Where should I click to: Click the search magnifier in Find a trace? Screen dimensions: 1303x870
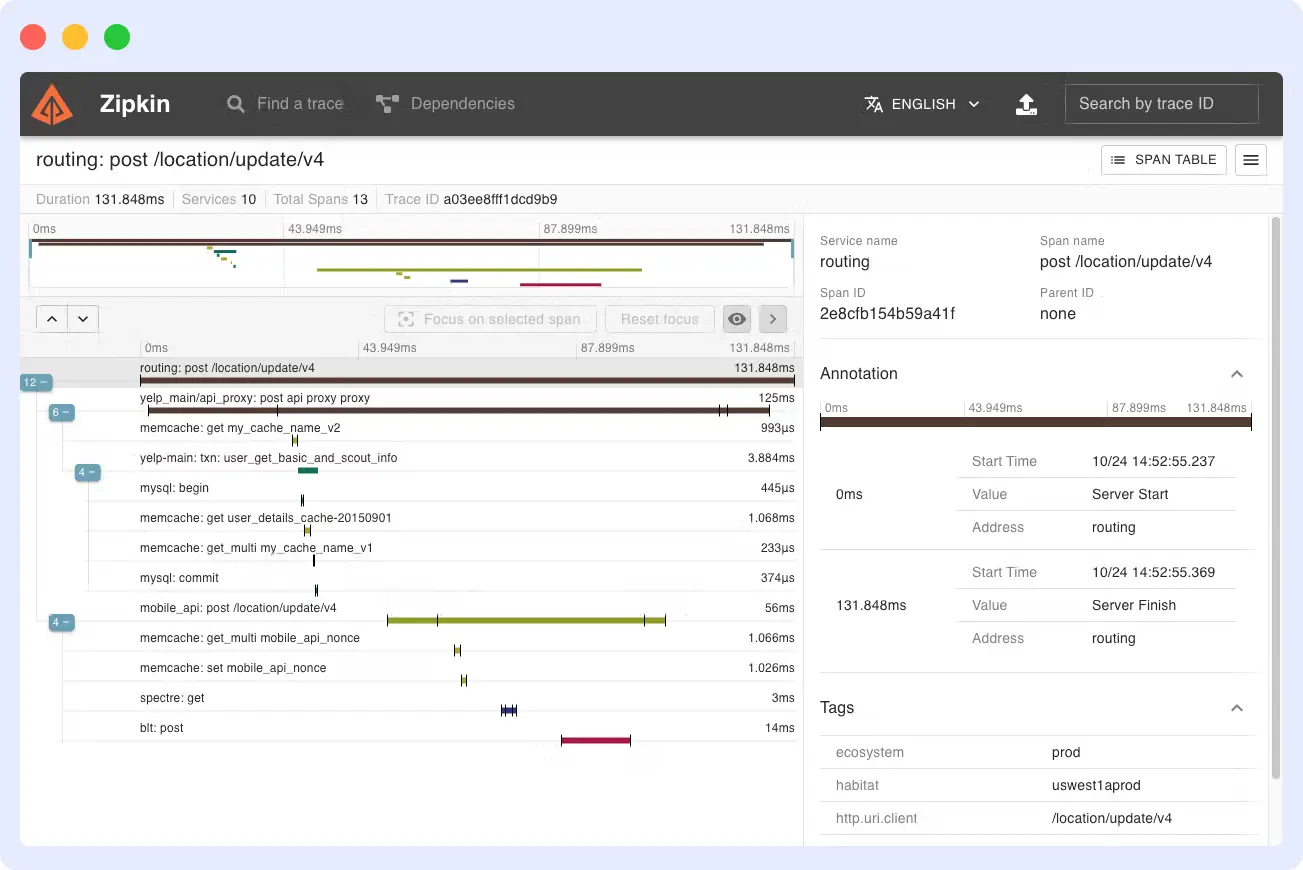click(x=234, y=104)
